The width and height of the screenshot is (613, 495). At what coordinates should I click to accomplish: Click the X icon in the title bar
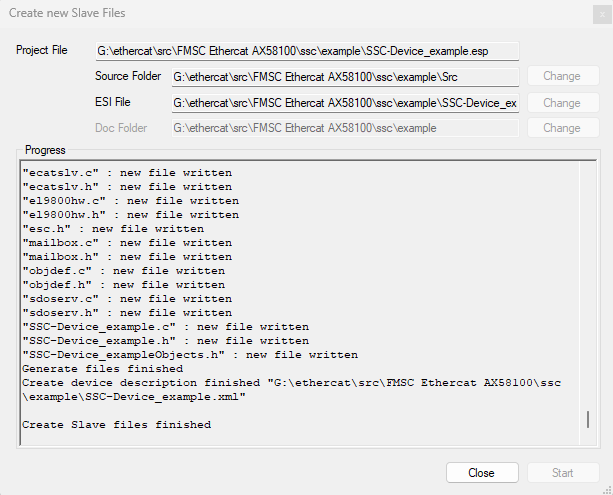tap(602, 15)
